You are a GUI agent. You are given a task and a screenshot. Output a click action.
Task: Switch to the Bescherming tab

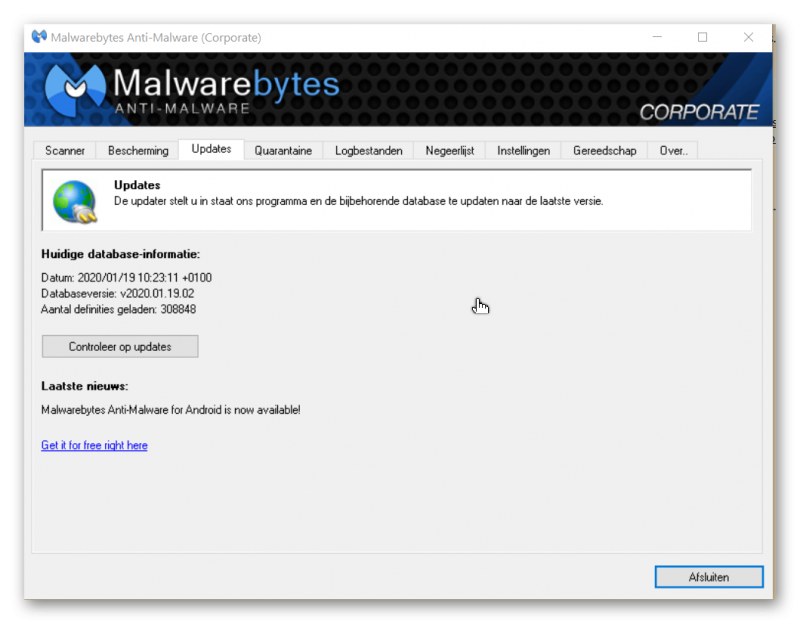pos(138,151)
